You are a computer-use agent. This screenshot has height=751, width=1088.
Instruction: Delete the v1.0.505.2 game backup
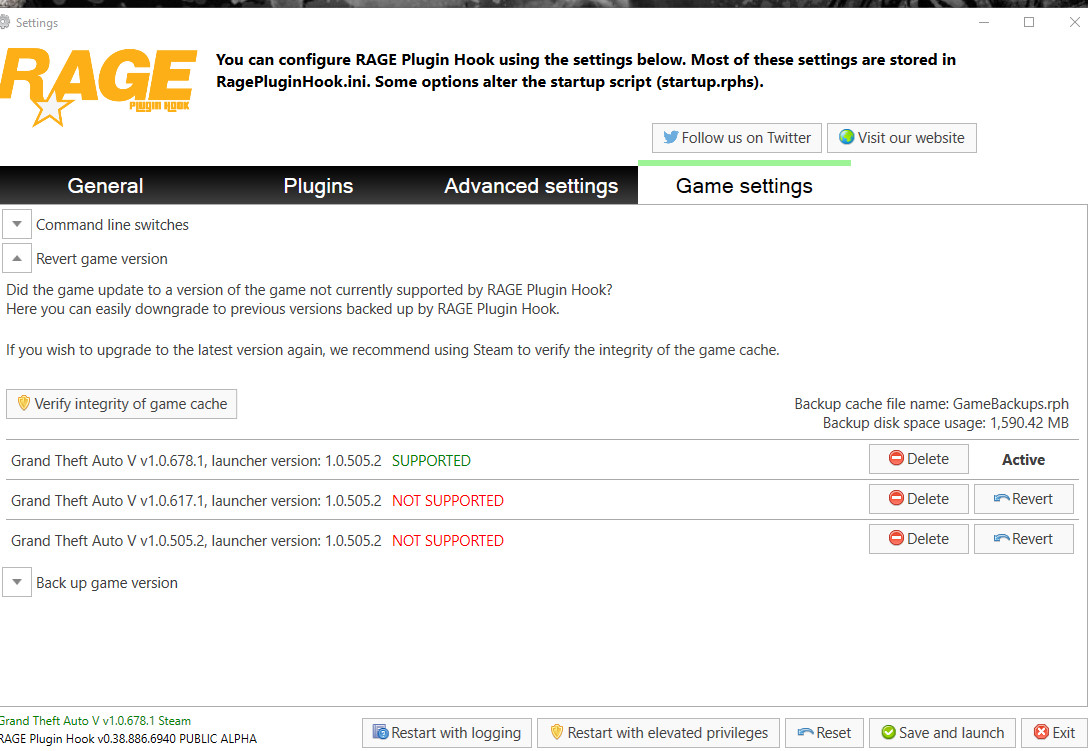(x=919, y=539)
